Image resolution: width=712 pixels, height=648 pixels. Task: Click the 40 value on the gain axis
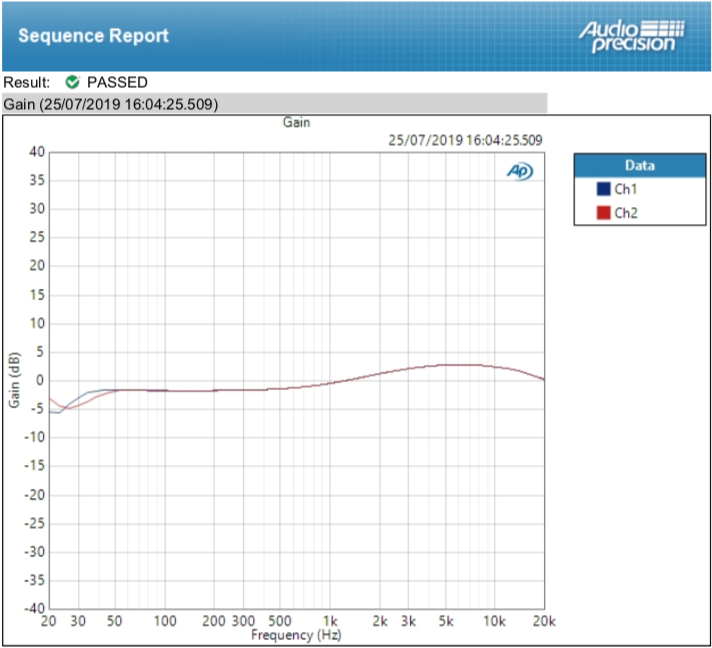point(37,152)
